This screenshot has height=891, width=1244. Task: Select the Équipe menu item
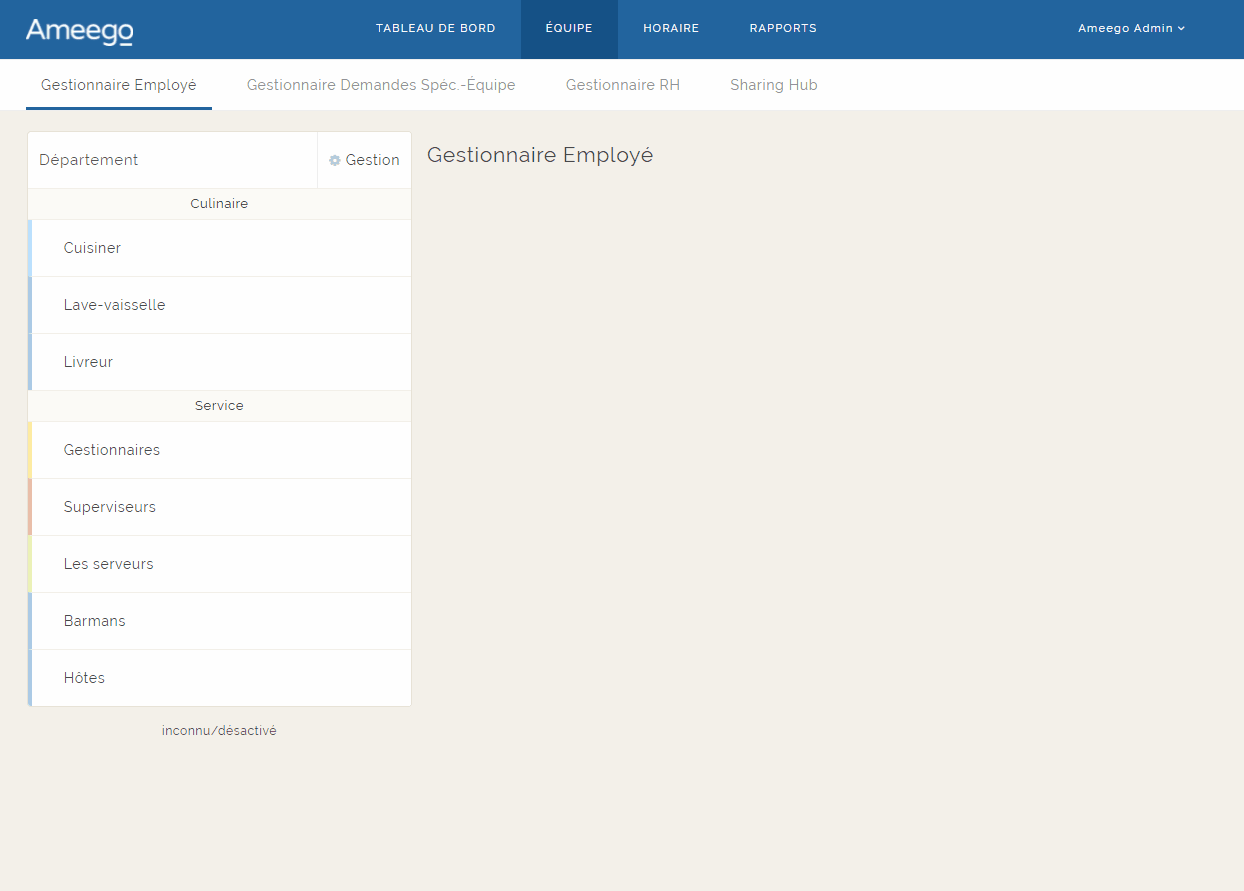[x=569, y=28]
